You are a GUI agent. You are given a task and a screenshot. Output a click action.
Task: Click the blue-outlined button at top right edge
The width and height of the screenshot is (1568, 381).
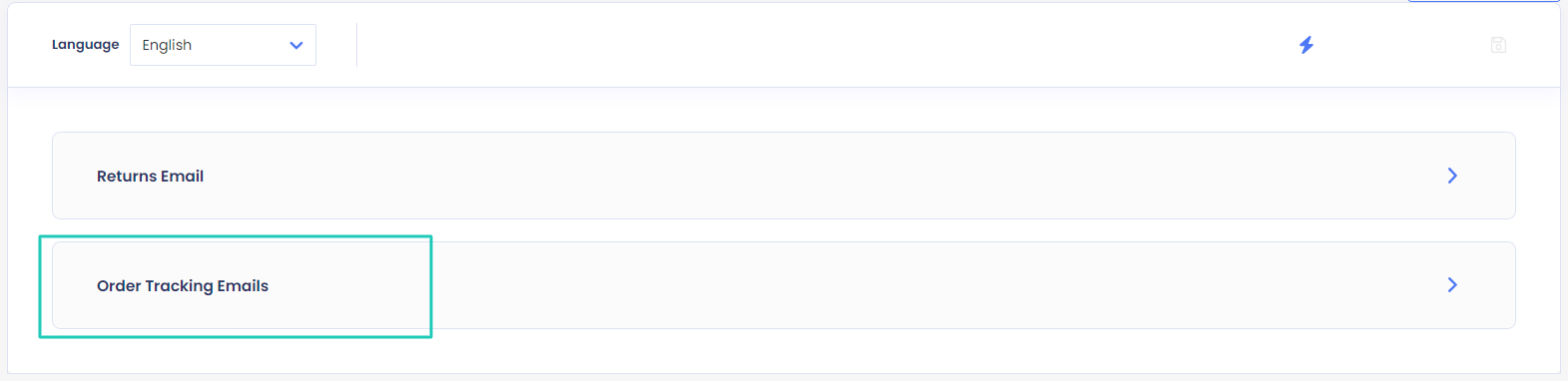[x=1483, y=1]
